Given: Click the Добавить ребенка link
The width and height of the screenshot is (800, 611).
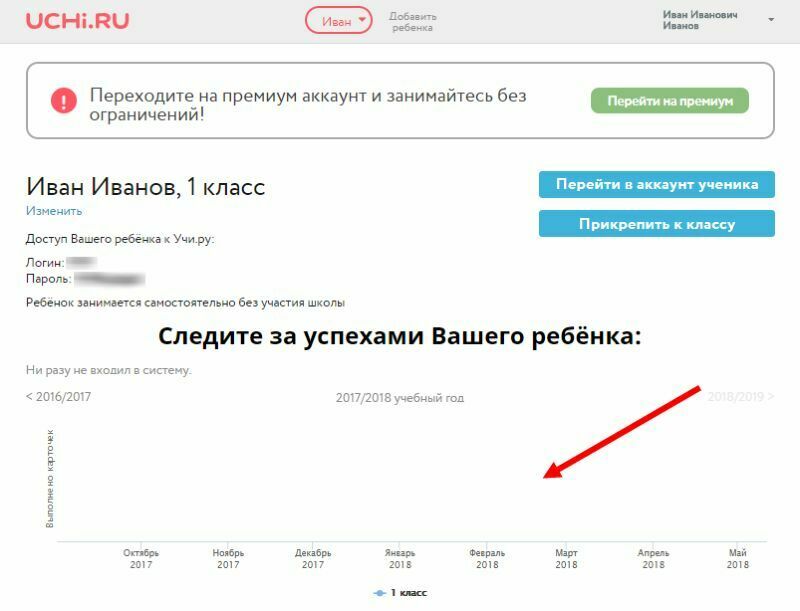Looking at the screenshot, I should coord(412,22).
